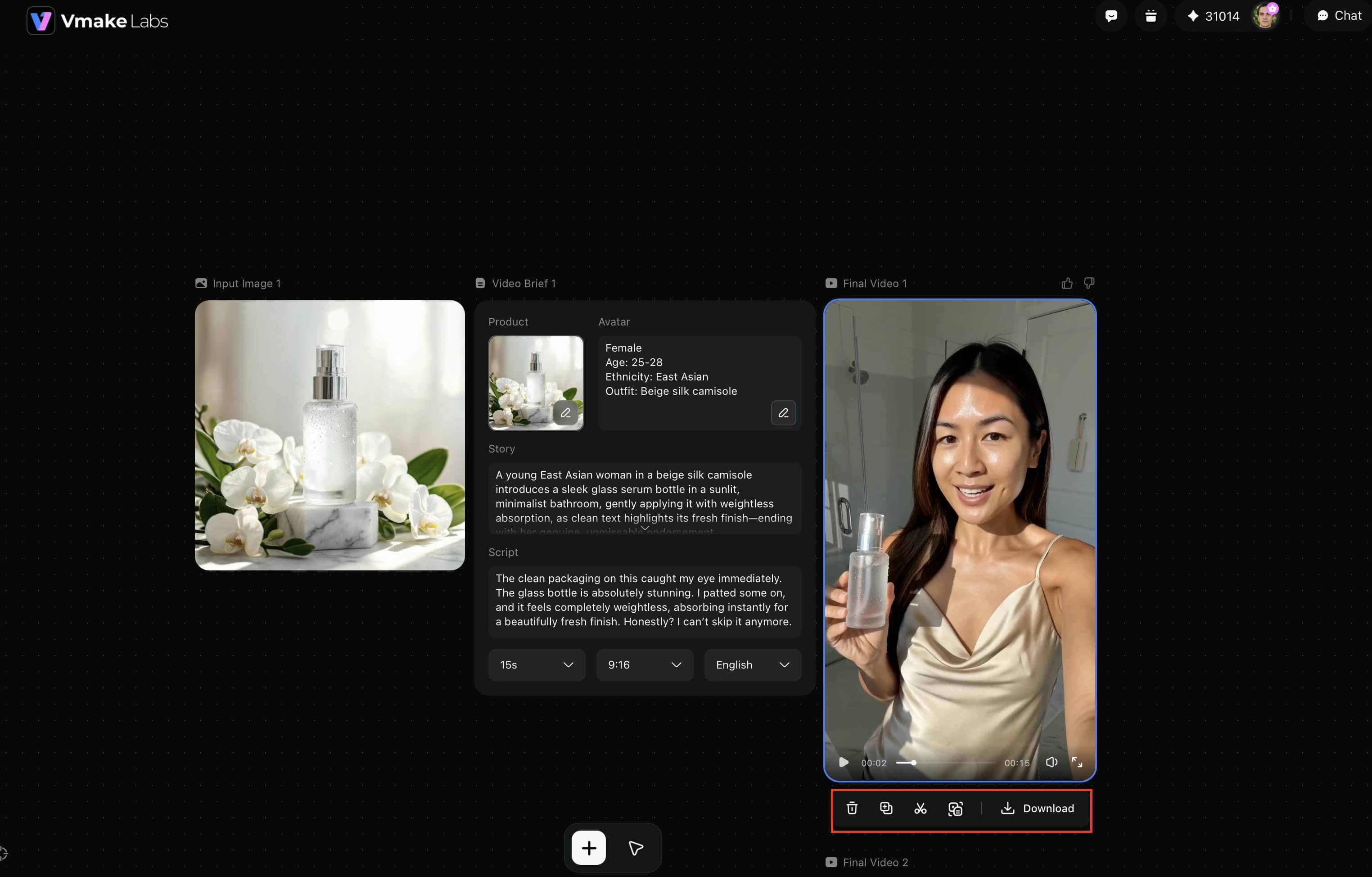This screenshot has height=877, width=1372.
Task: Download Final Video 1
Action: point(1038,809)
